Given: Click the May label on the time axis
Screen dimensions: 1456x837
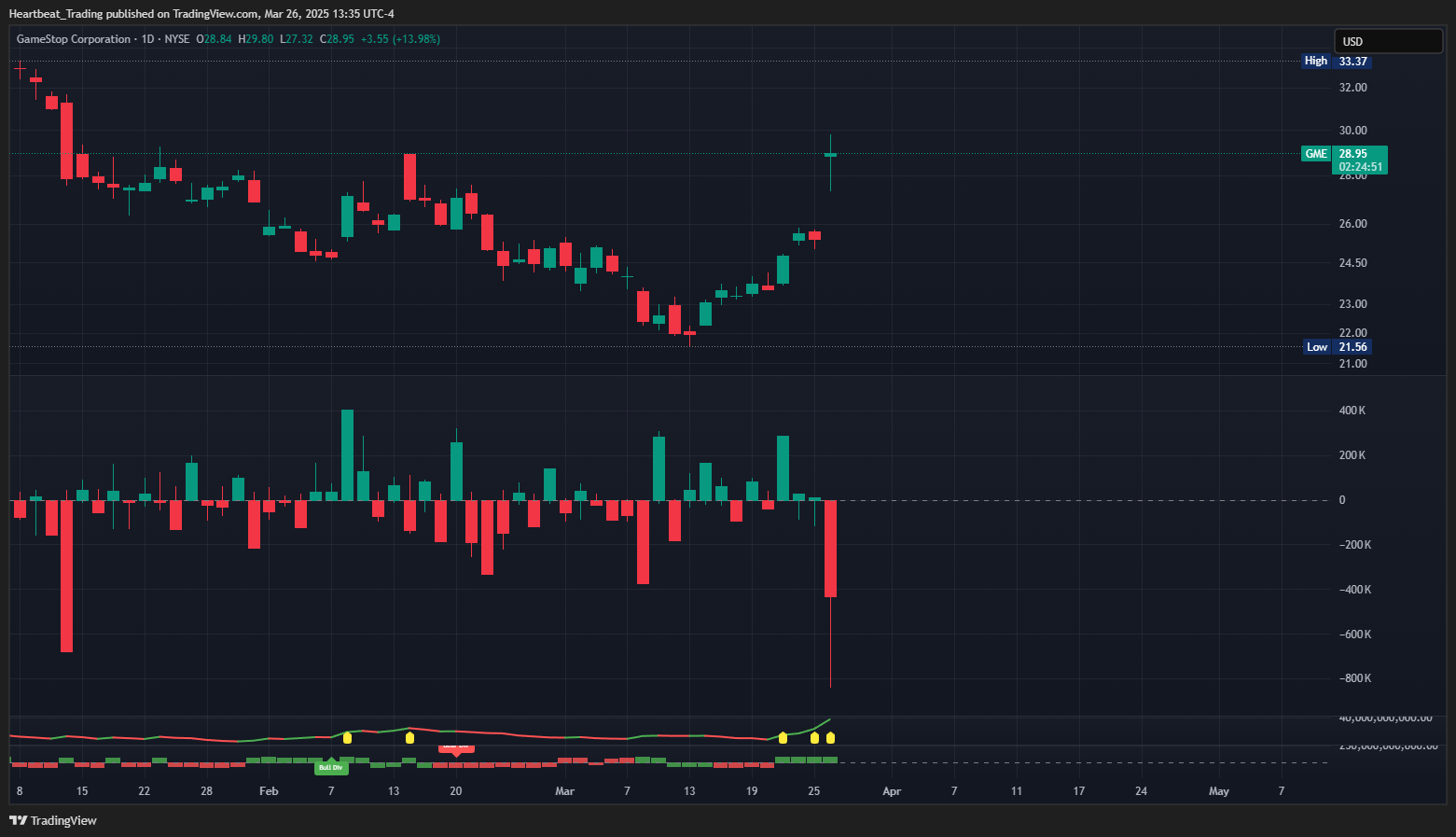Looking at the screenshot, I should tap(1219, 791).
